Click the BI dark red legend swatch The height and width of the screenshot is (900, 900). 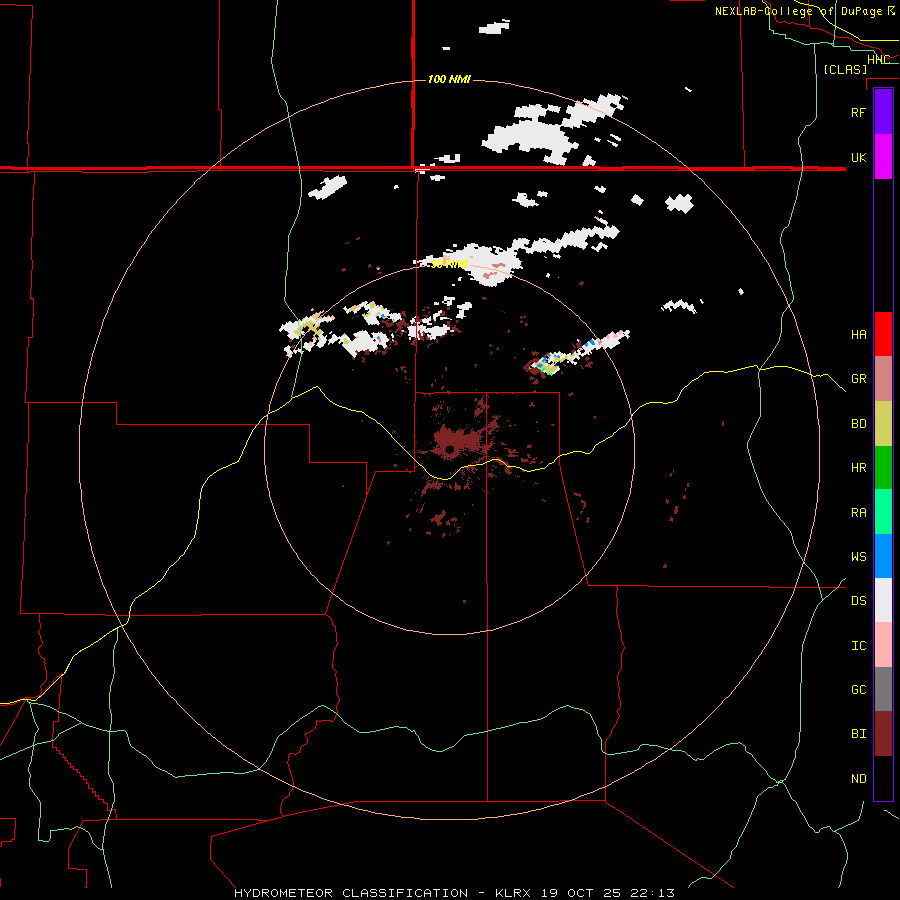pyautogui.click(x=883, y=734)
